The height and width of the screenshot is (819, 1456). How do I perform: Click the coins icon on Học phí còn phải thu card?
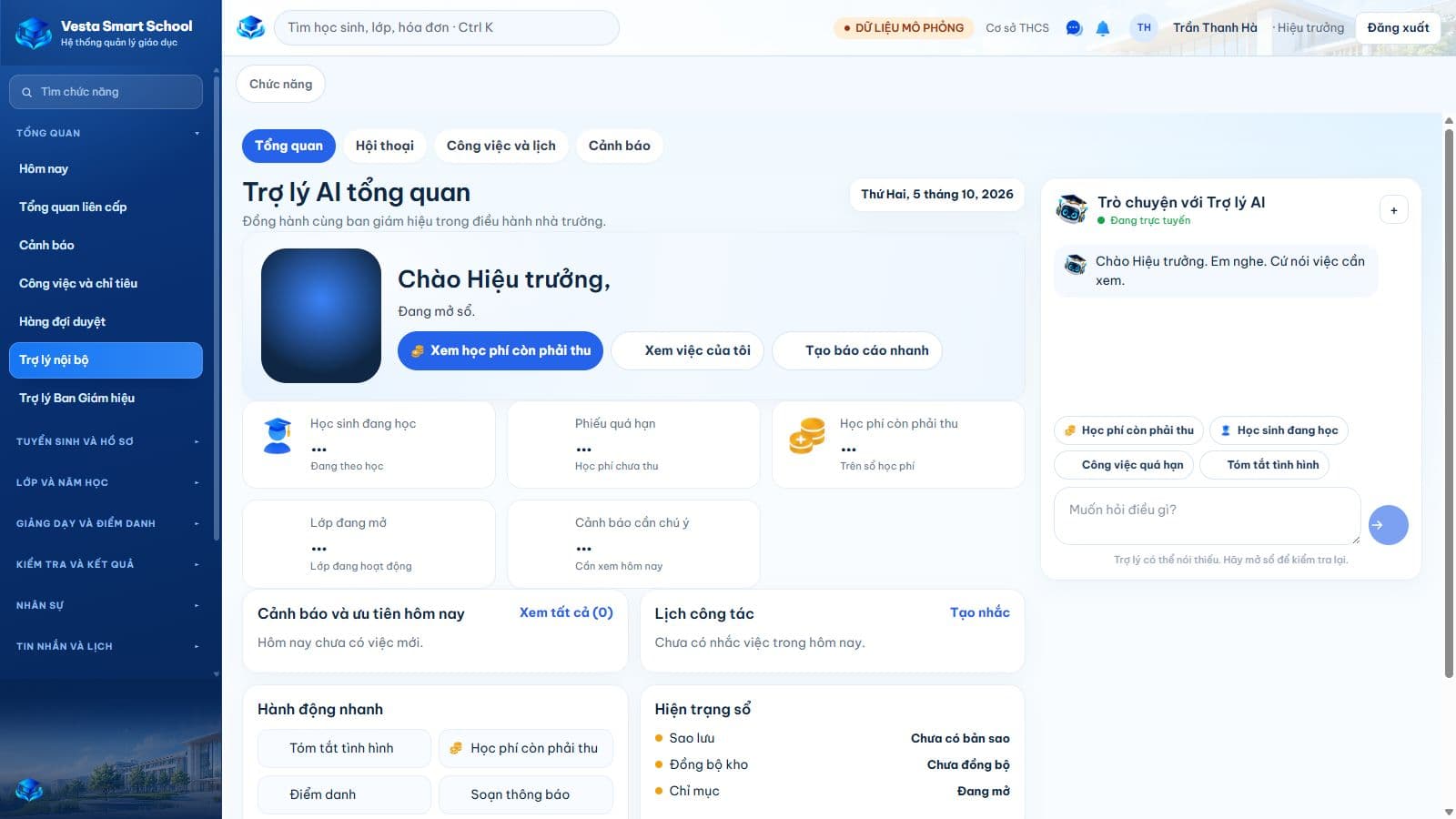point(807,436)
